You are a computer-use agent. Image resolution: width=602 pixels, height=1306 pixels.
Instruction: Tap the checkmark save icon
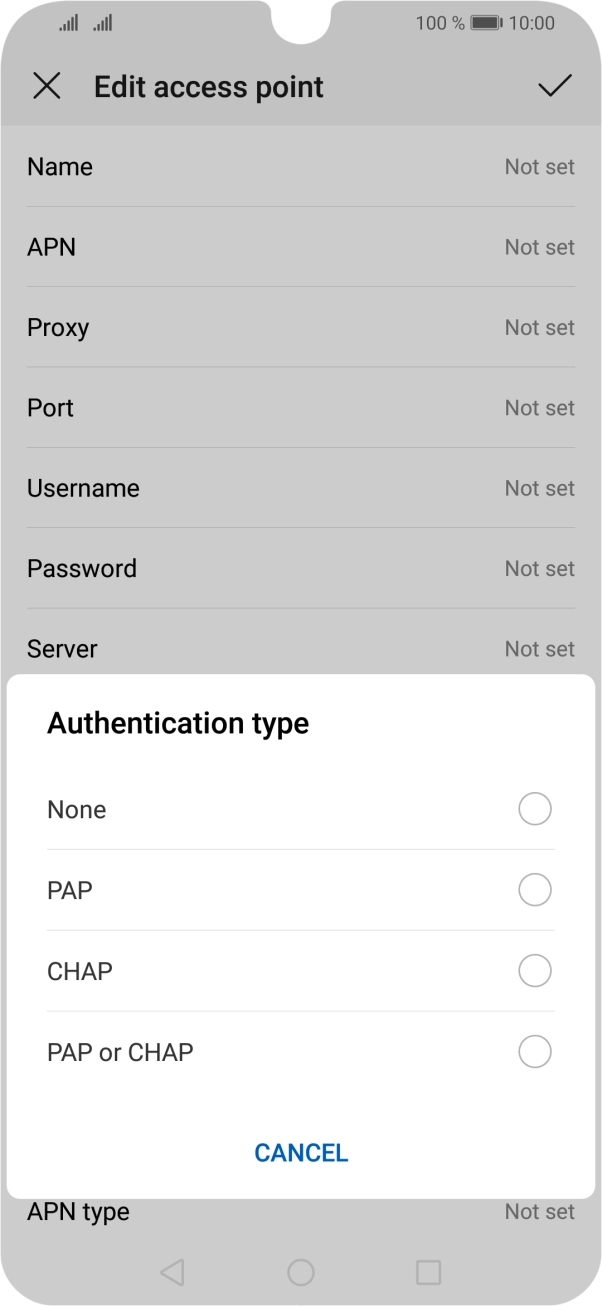554,87
